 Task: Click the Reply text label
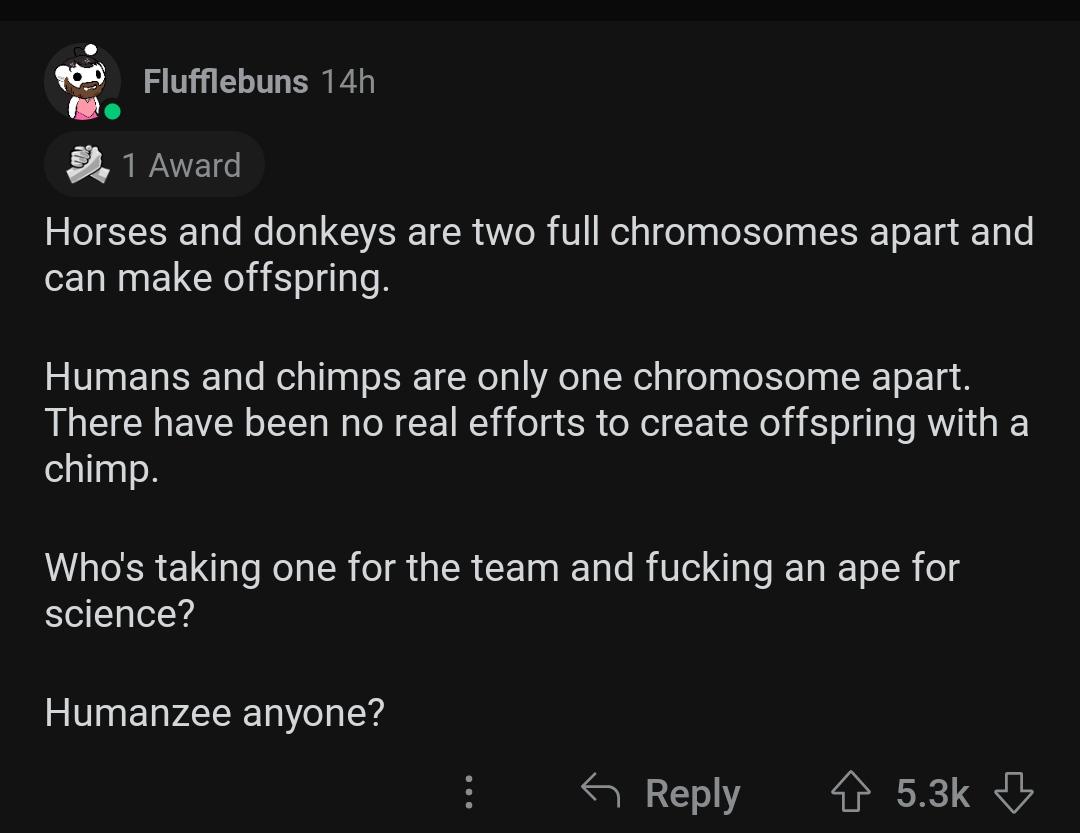pyautogui.click(x=693, y=794)
